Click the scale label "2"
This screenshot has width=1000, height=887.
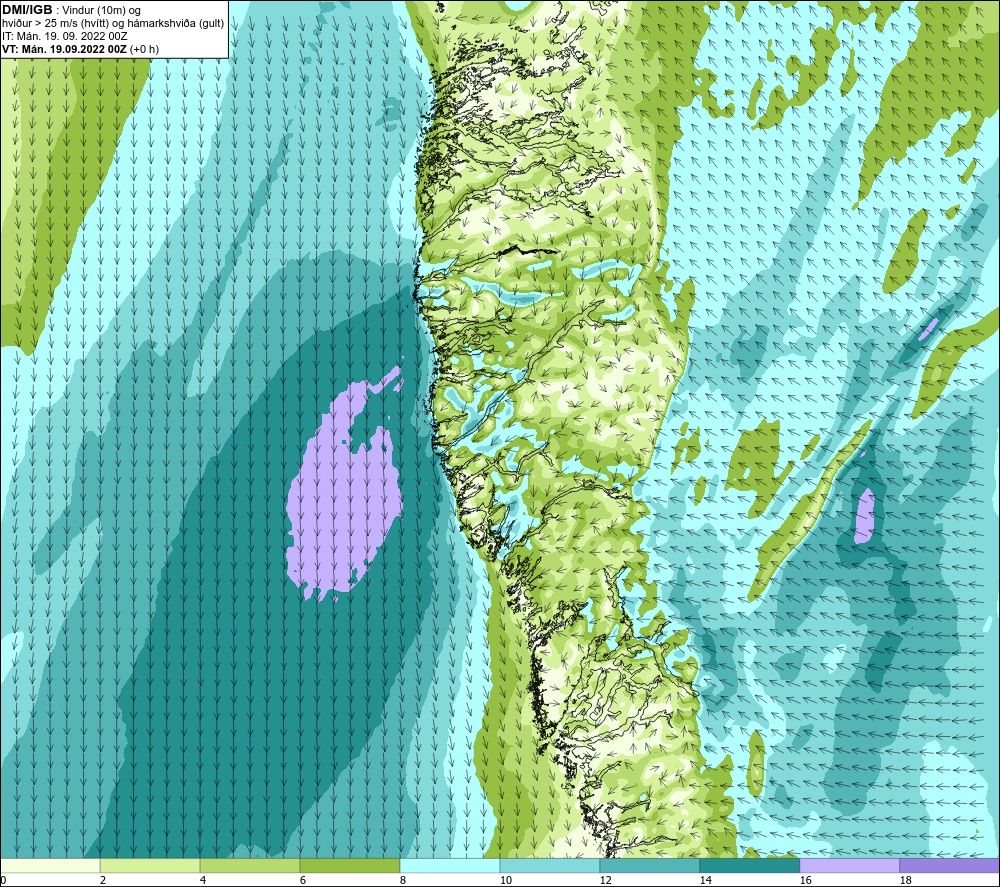(x=103, y=880)
